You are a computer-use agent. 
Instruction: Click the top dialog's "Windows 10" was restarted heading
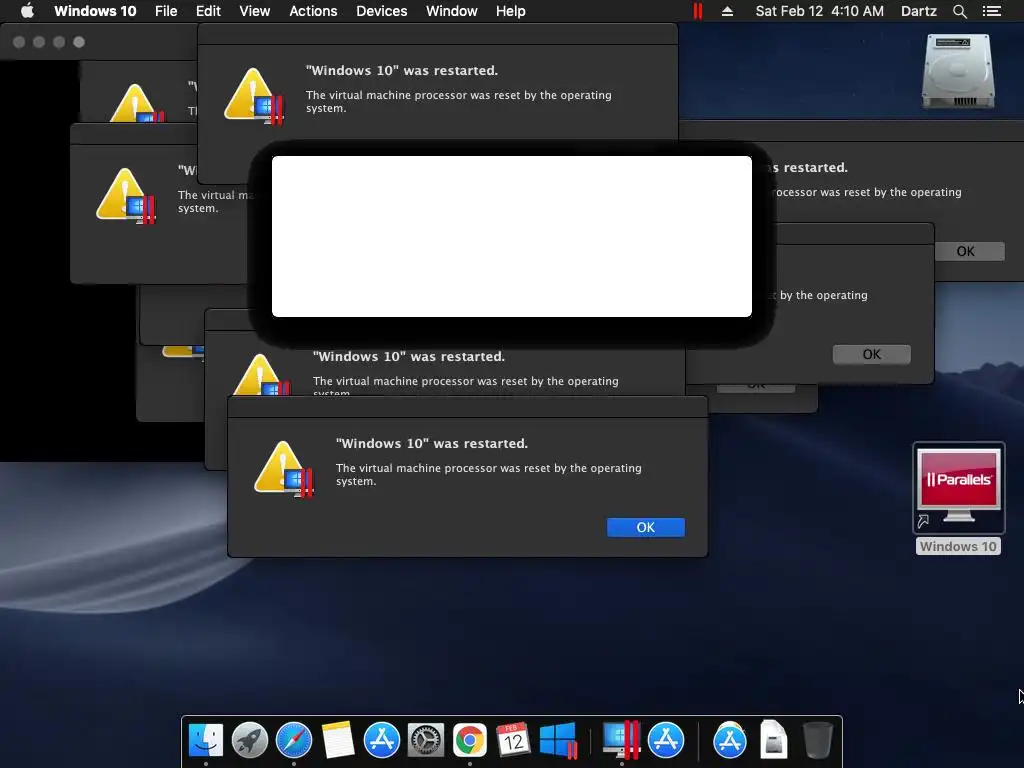point(402,71)
